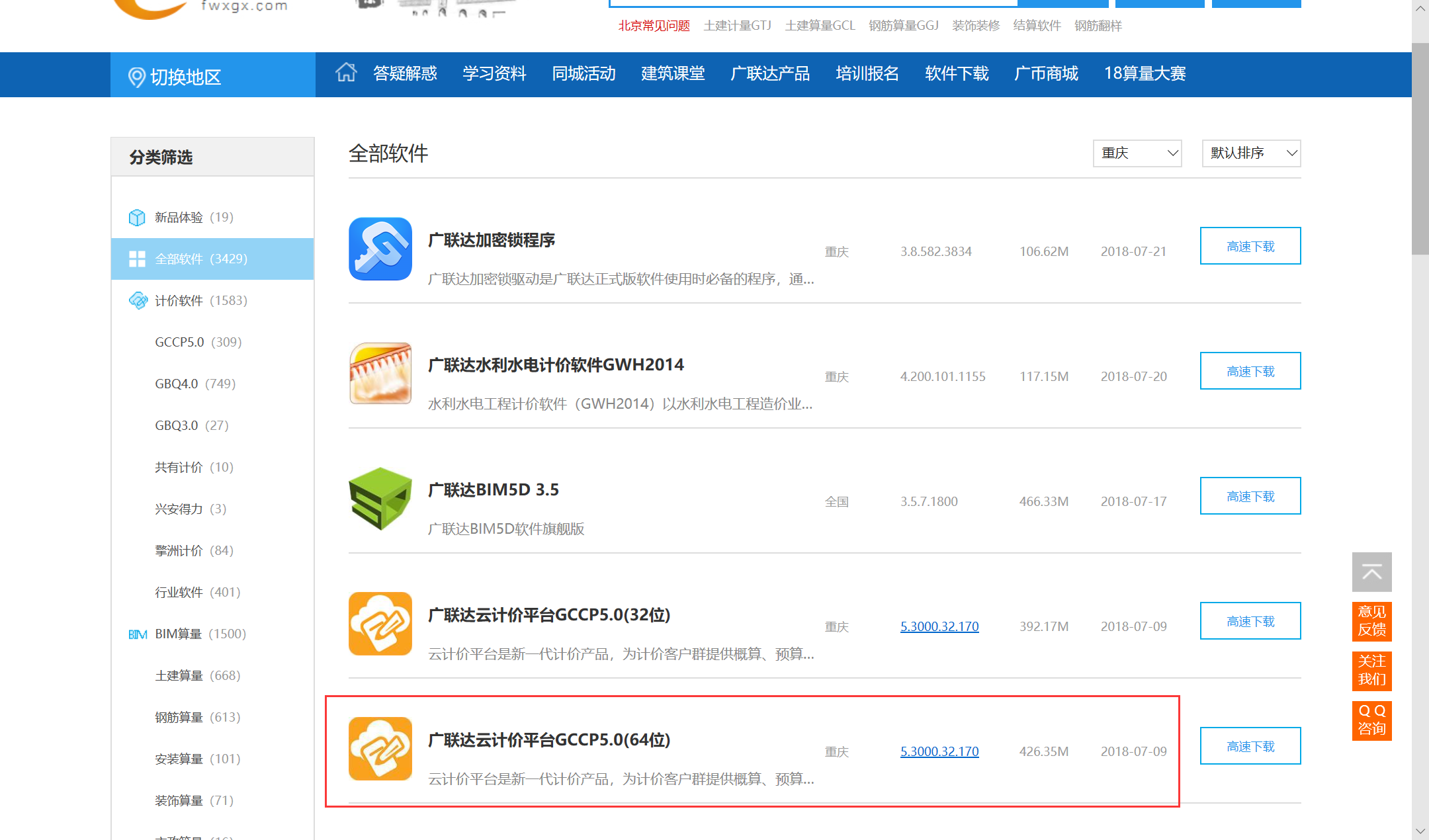Click the BIM icon next to BIM算量

(x=138, y=634)
